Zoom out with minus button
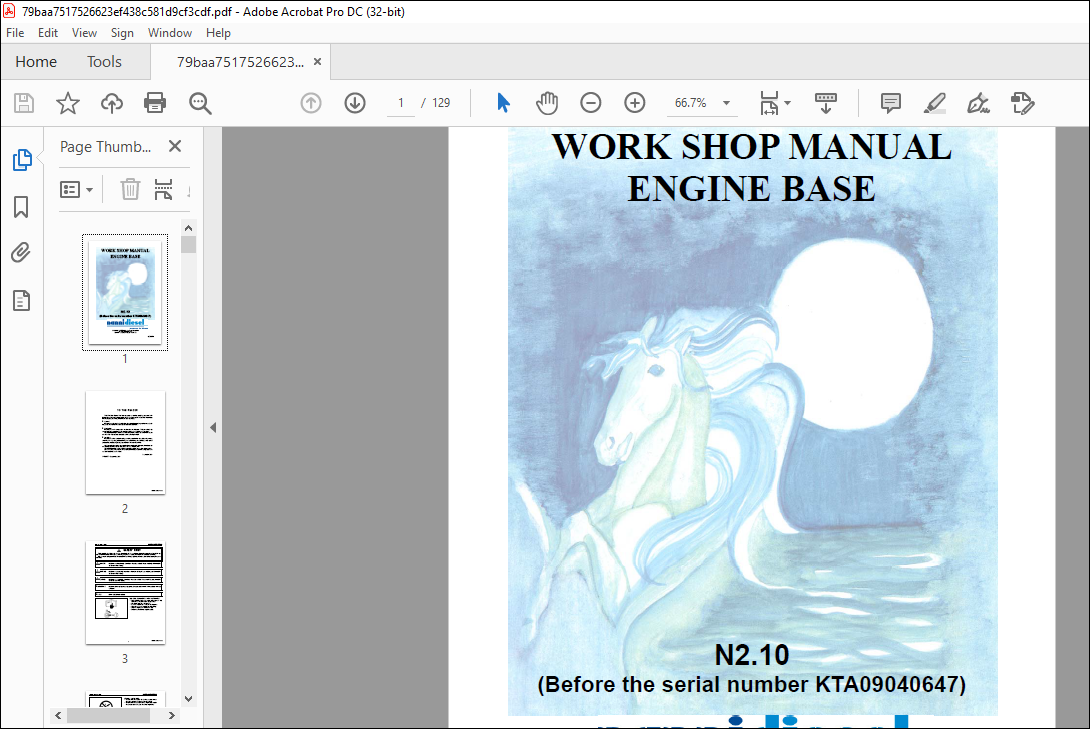 point(590,103)
